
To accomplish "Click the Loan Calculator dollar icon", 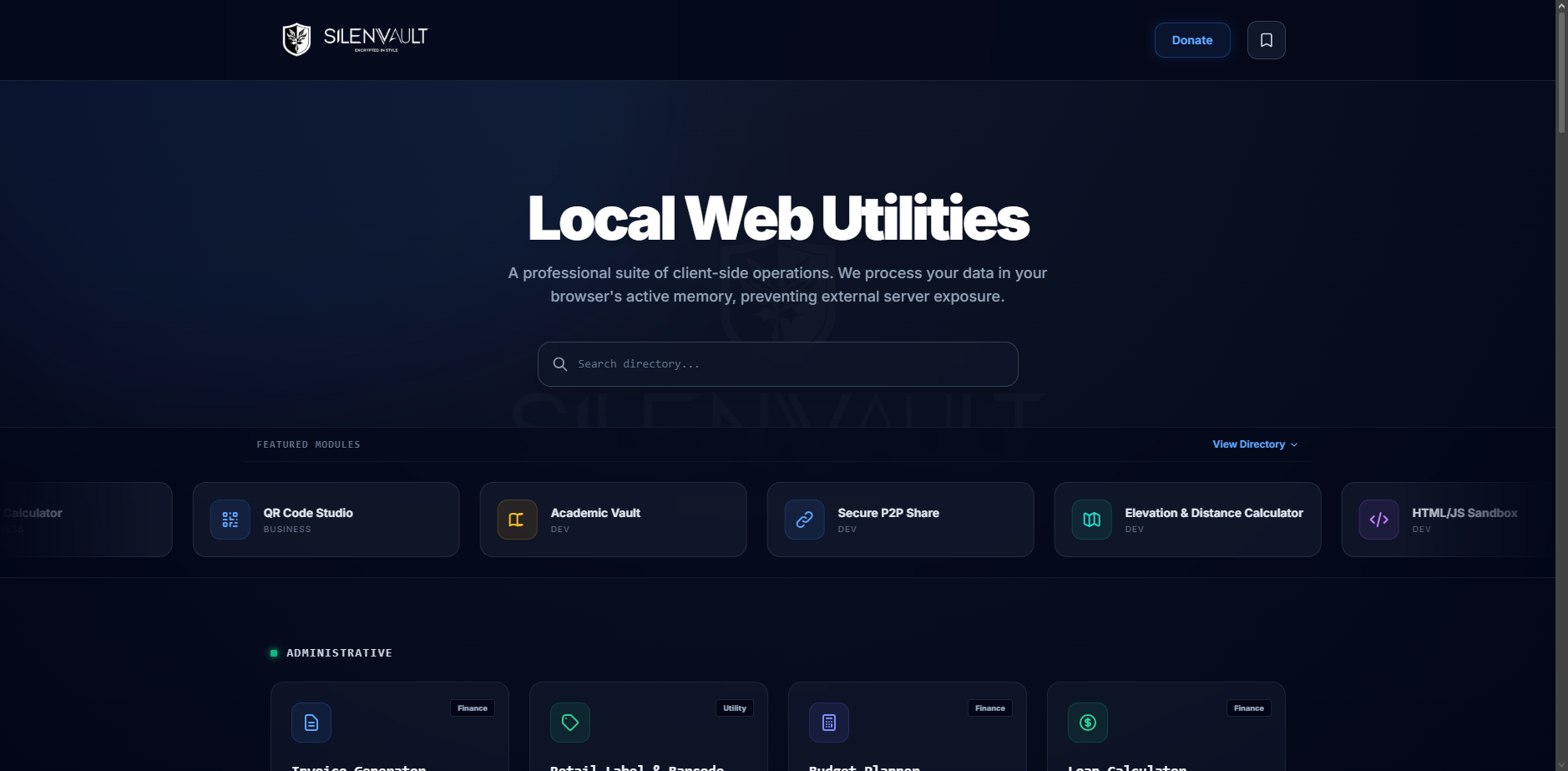I will coord(1088,723).
